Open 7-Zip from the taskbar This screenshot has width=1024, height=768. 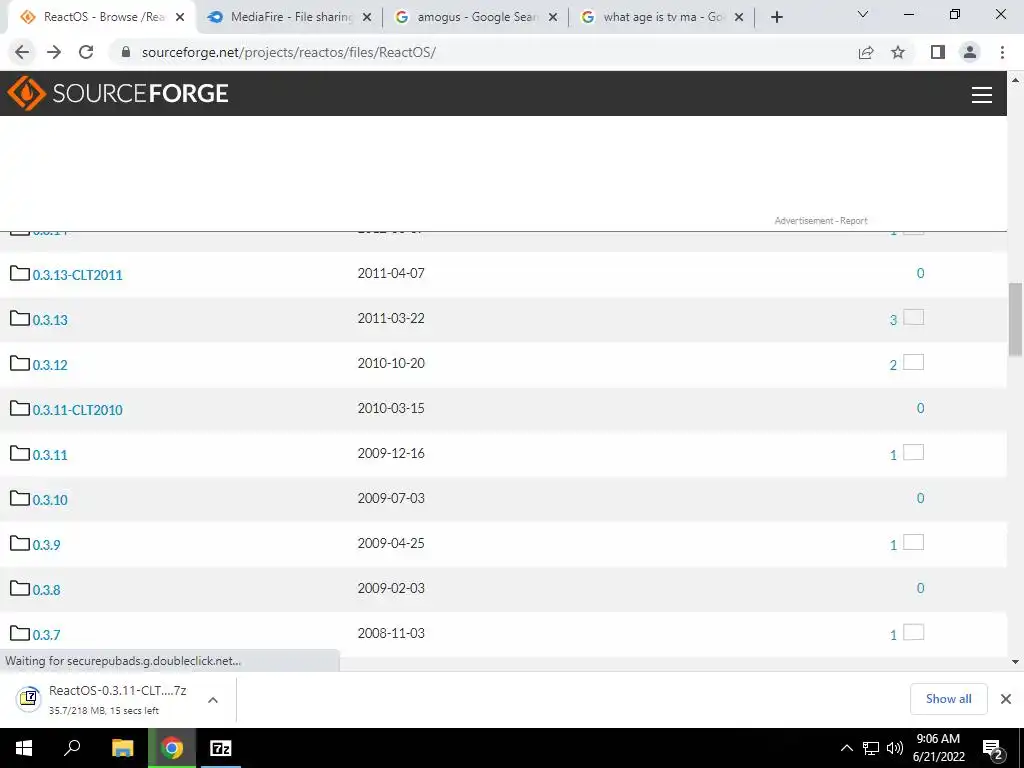pyautogui.click(x=220, y=748)
